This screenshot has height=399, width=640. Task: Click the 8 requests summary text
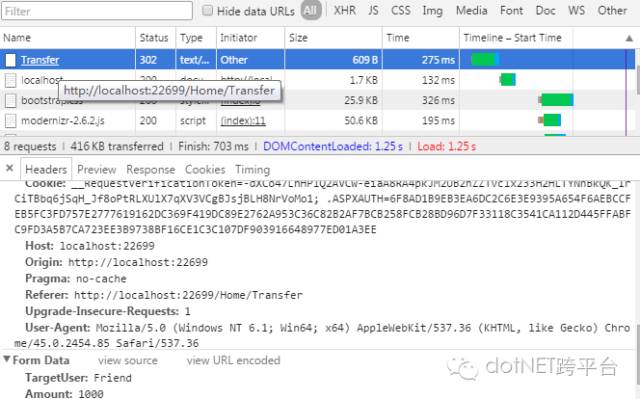click(x=30, y=146)
